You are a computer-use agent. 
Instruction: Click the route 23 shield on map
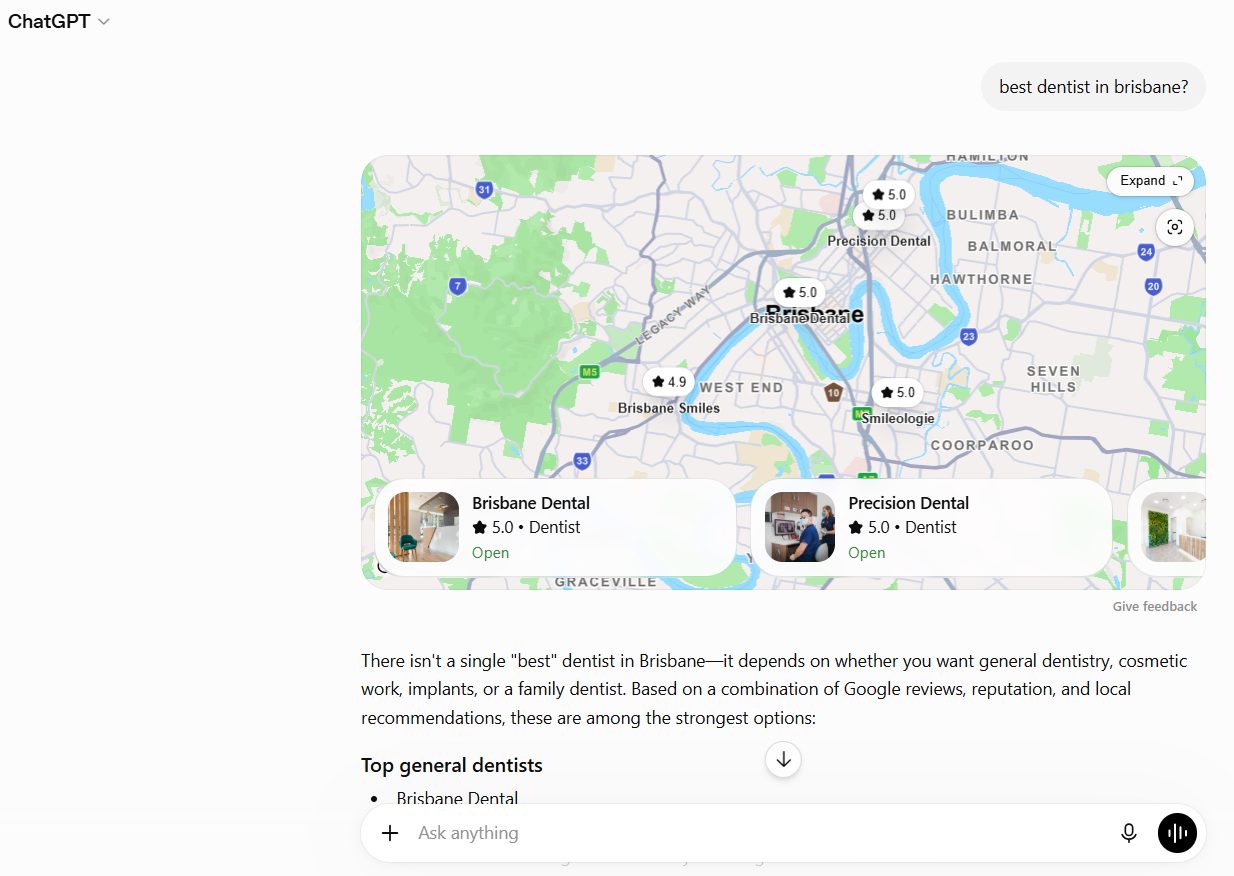(x=968, y=336)
